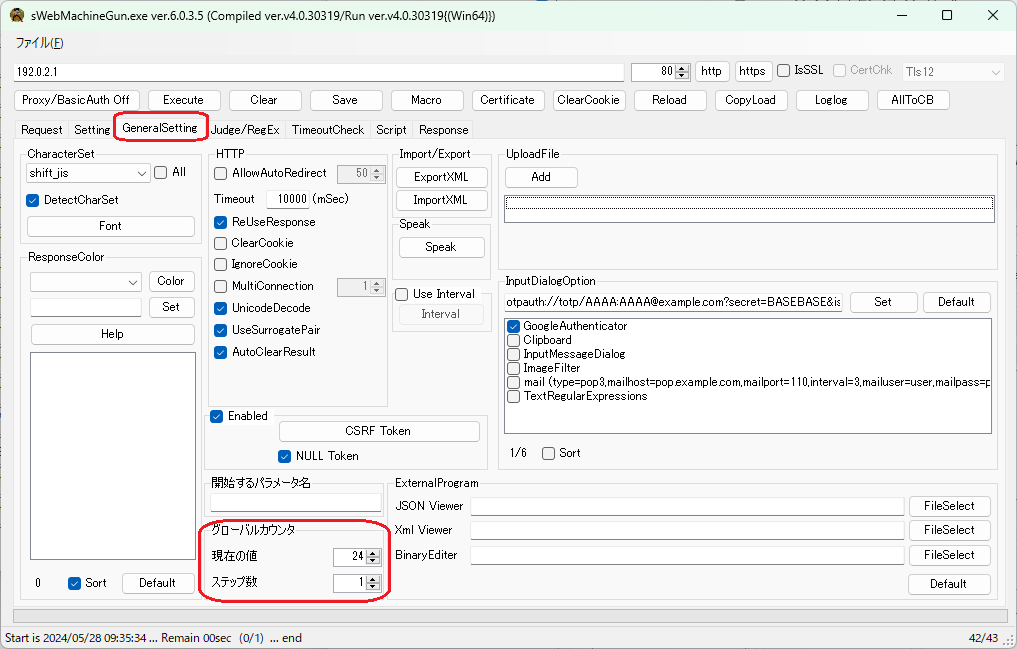Toggle the Sort checkbox under ResponseColor list
The height and width of the screenshot is (649, 1017).
coord(75,584)
